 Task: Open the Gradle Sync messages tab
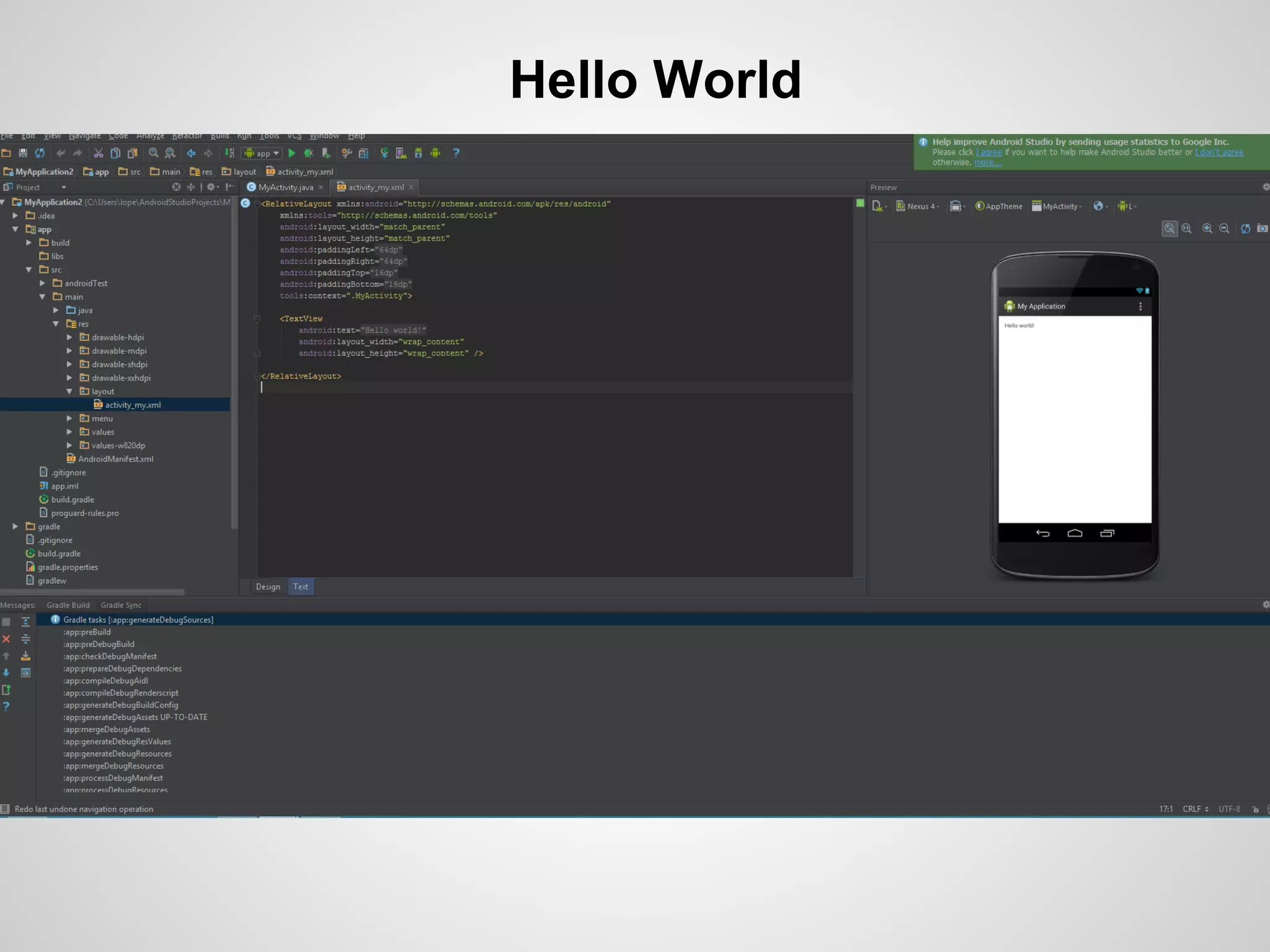(x=121, y=605)
